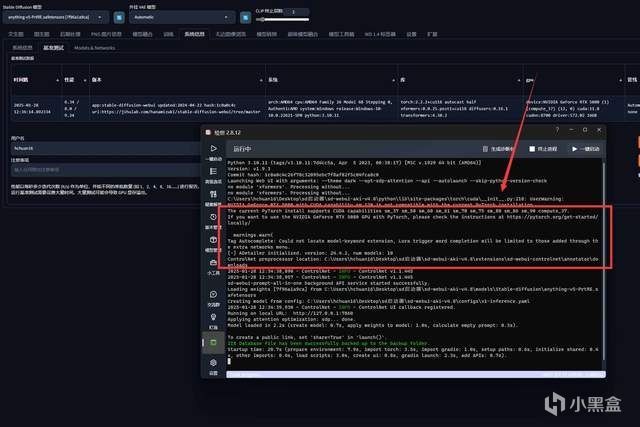Click the benchmark row app:stable-diffusion-webui version cell

tap(176, 109)
